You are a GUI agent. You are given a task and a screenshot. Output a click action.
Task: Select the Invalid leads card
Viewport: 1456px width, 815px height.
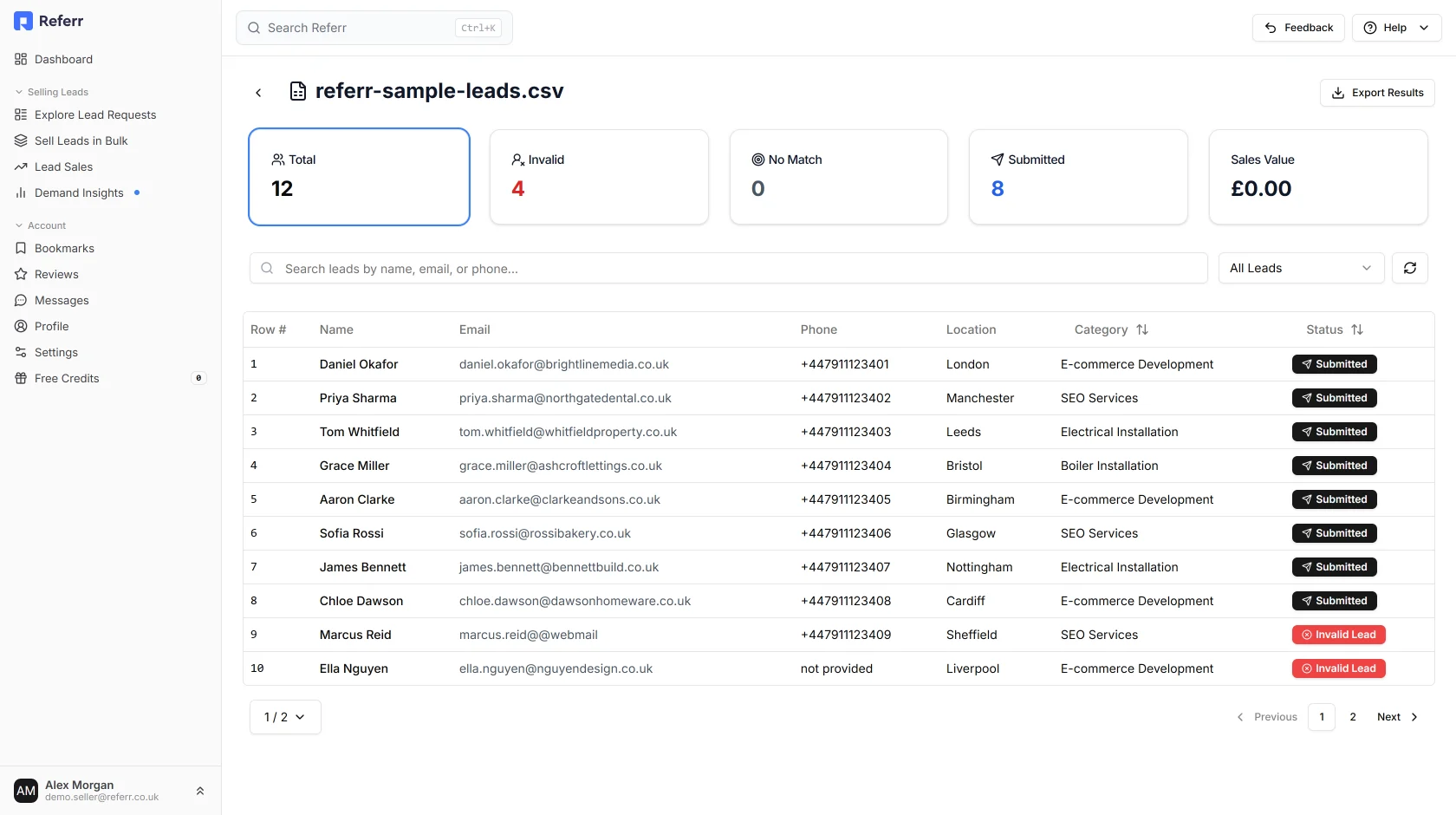(599, 177)
